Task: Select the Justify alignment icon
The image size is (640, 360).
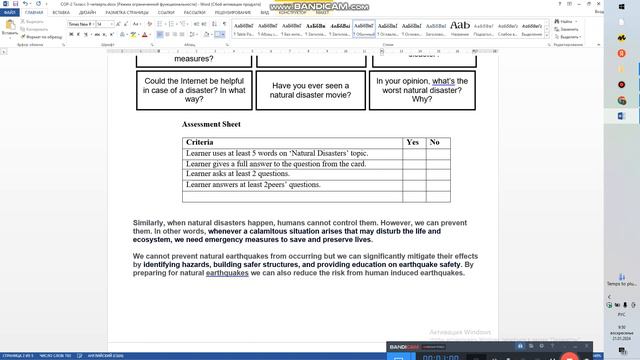Action: 182,35
